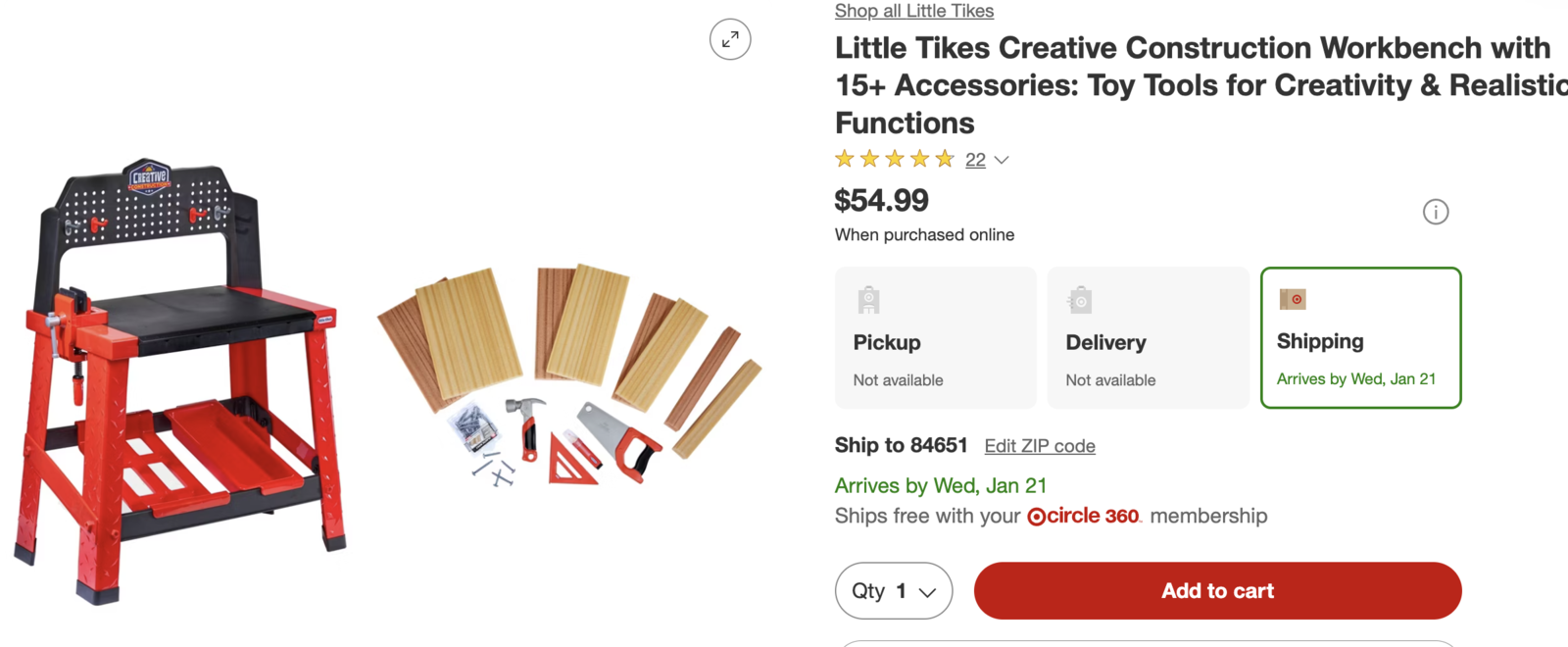The image size is (1568, 647).
Task: Select the Shipping fulfillment option
Action: pos(1360,338)
